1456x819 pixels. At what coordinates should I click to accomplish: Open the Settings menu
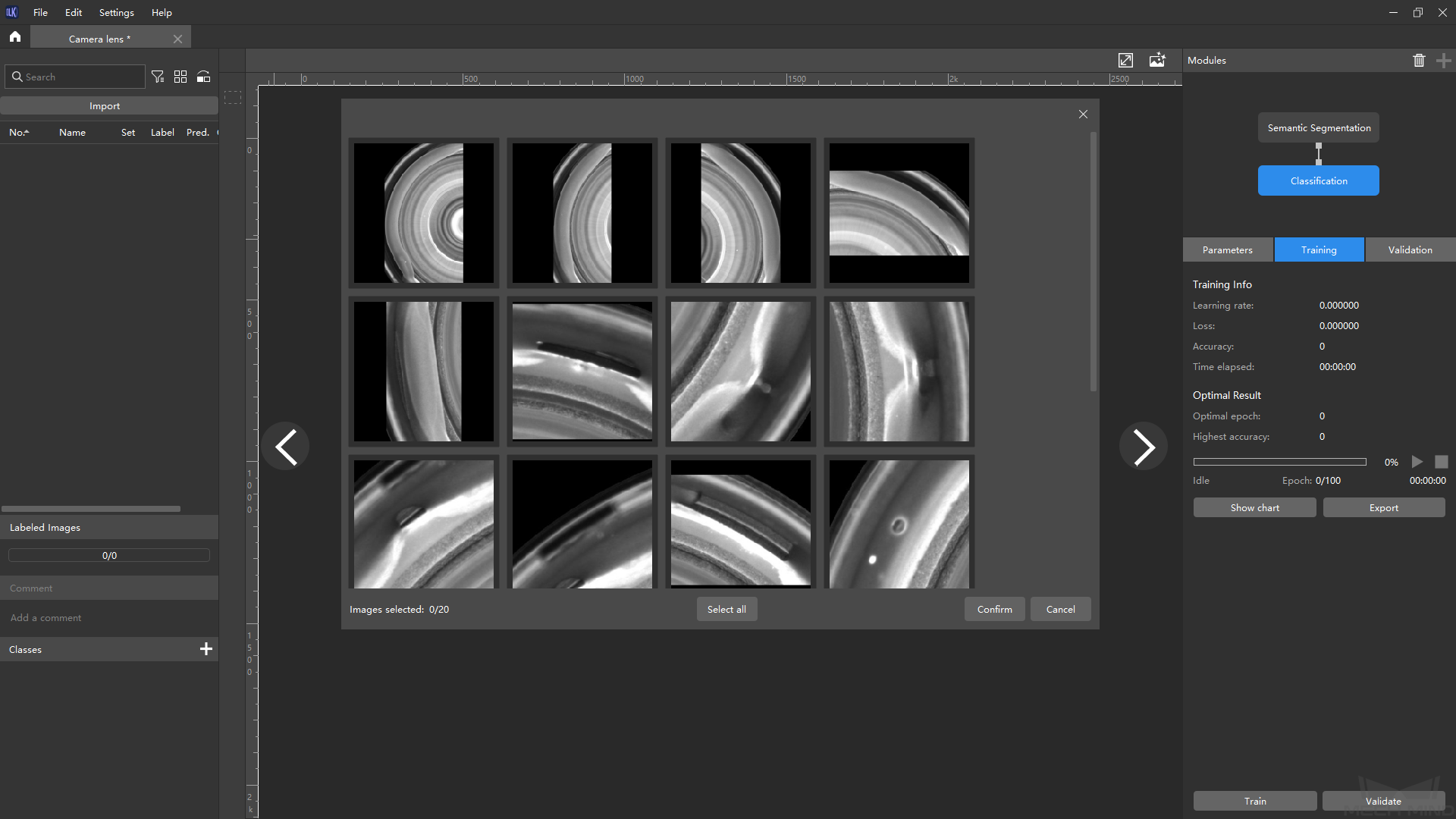click(x=116, y=12)
